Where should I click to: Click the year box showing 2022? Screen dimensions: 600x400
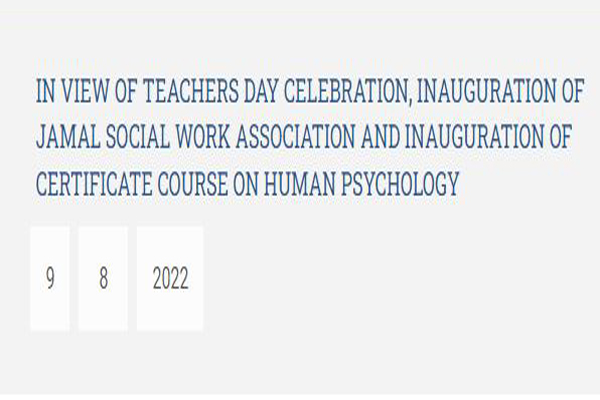[x=170, y=278]
